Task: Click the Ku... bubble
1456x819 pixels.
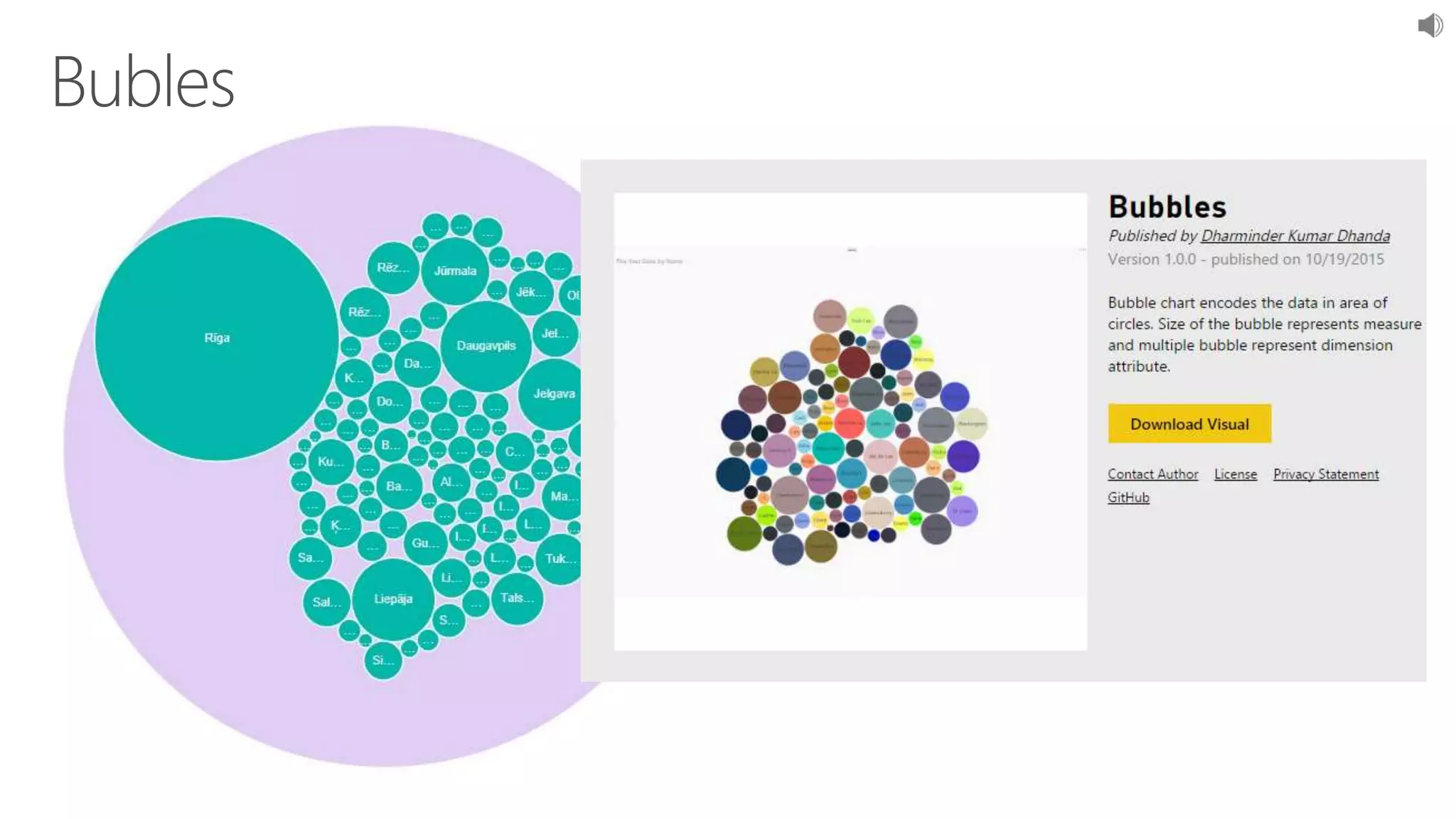Action: pyautogui.click(x=330, y=462)
